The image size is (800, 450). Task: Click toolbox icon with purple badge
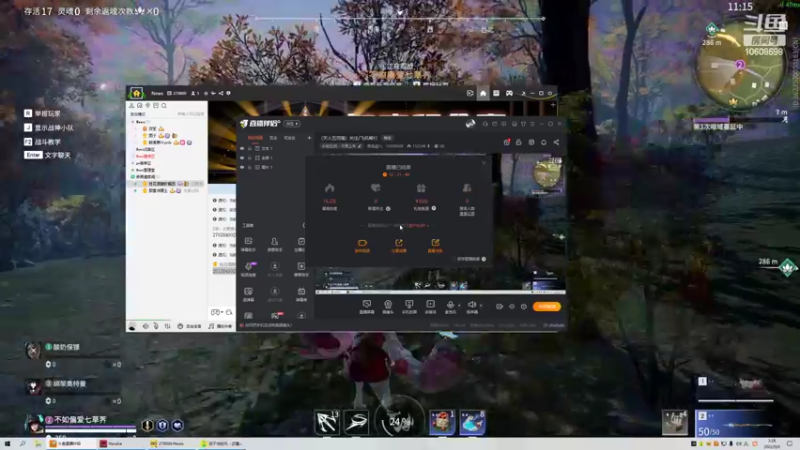tap(249, 266)
